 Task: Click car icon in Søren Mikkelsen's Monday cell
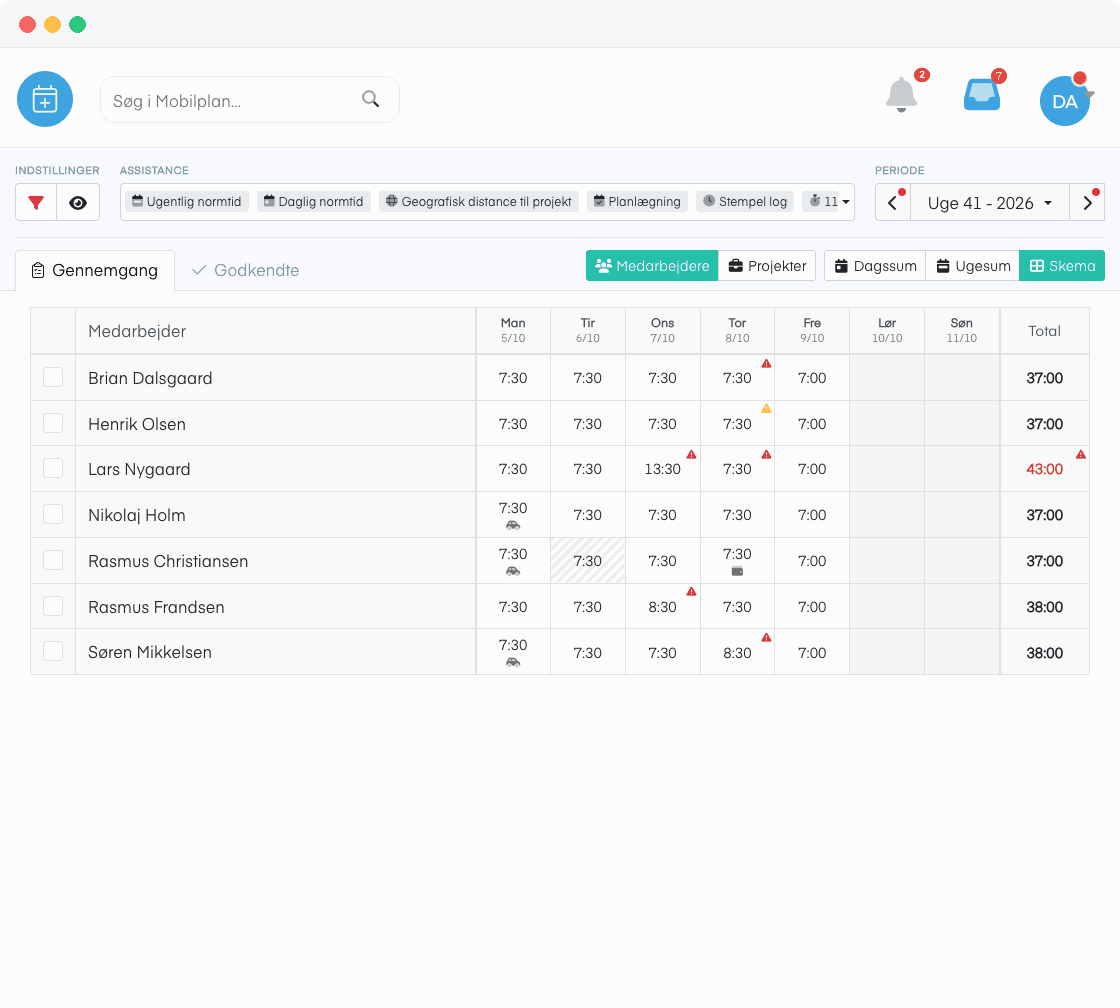tap(513, 662)
